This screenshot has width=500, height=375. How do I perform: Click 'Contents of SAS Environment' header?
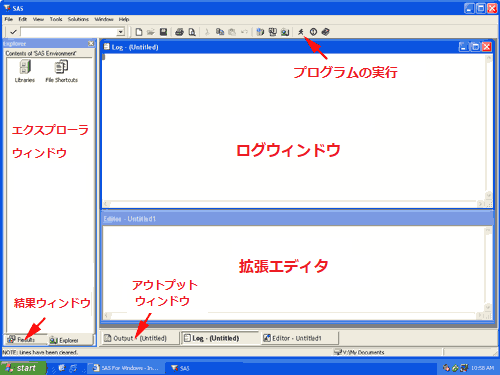tap(41, 53)
